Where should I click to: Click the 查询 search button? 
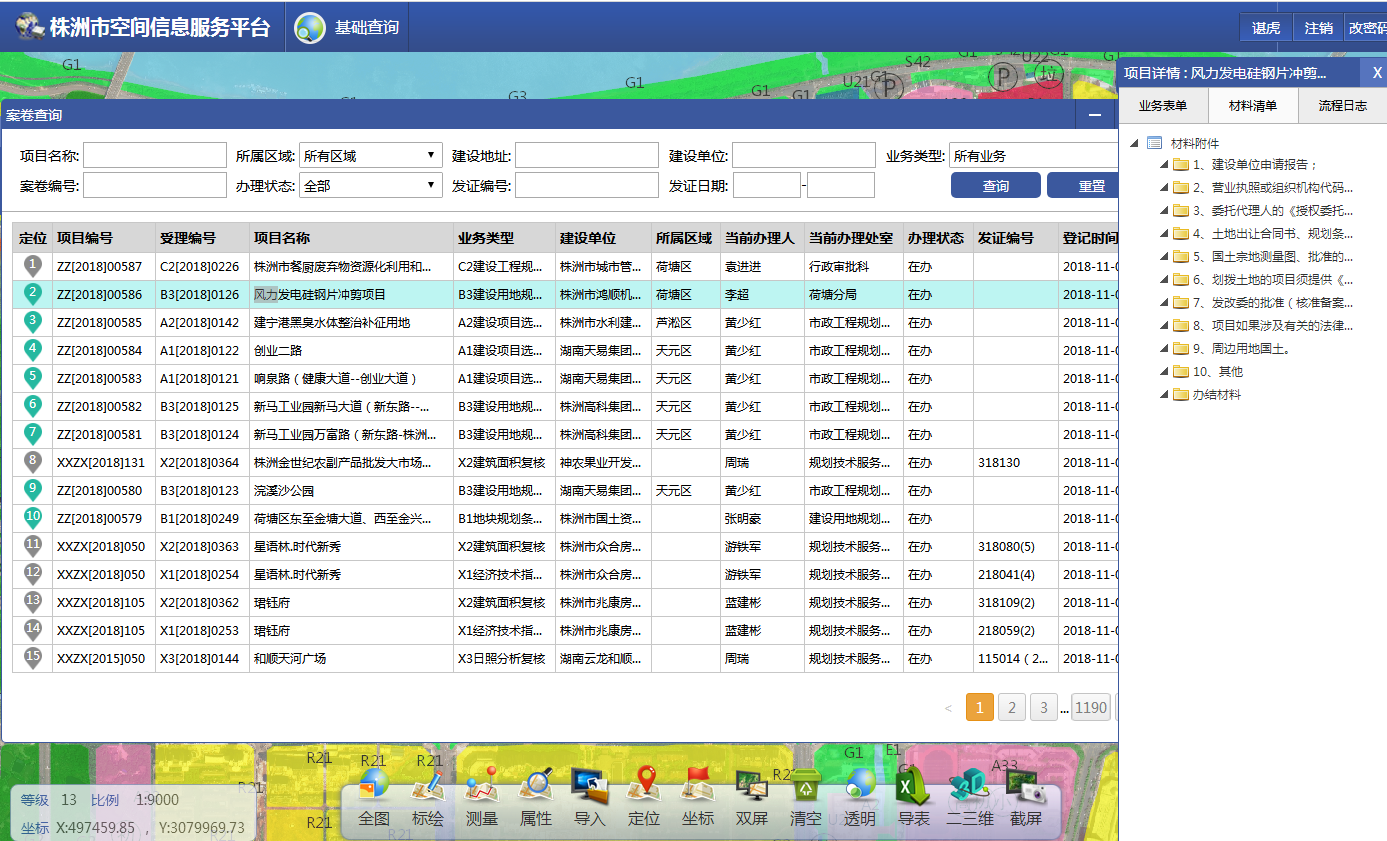pos(995,186)
